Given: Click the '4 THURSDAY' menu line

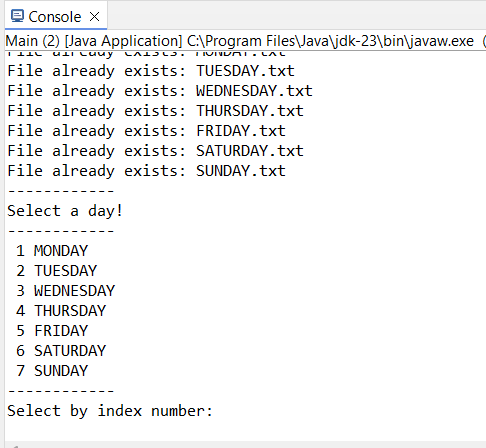Looking at the screenshot, I should click(x=61, y=311).
